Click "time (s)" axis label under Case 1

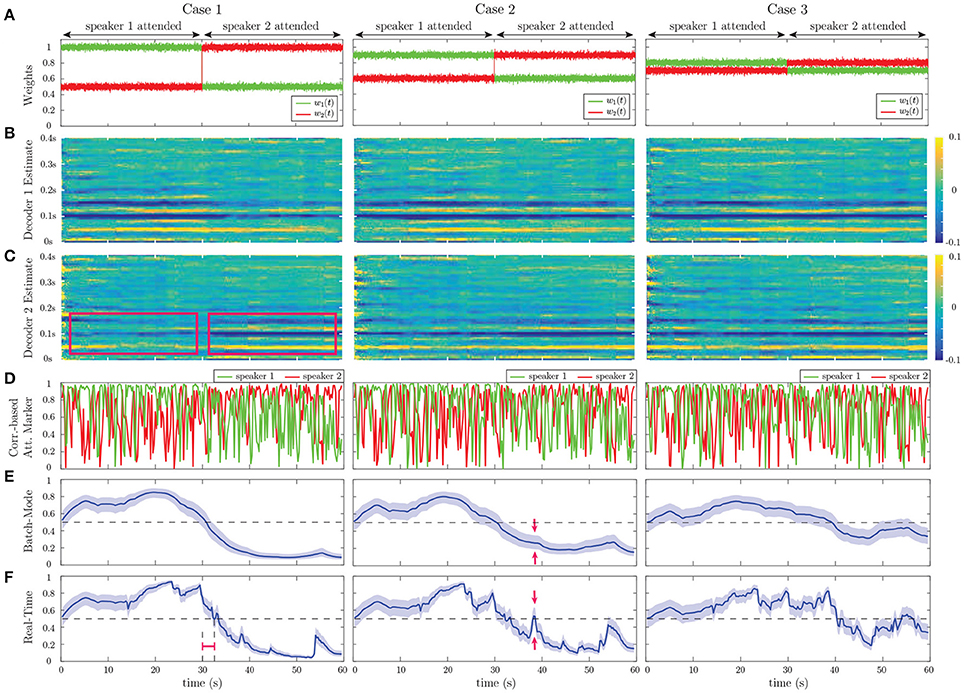tap(201, 683)
